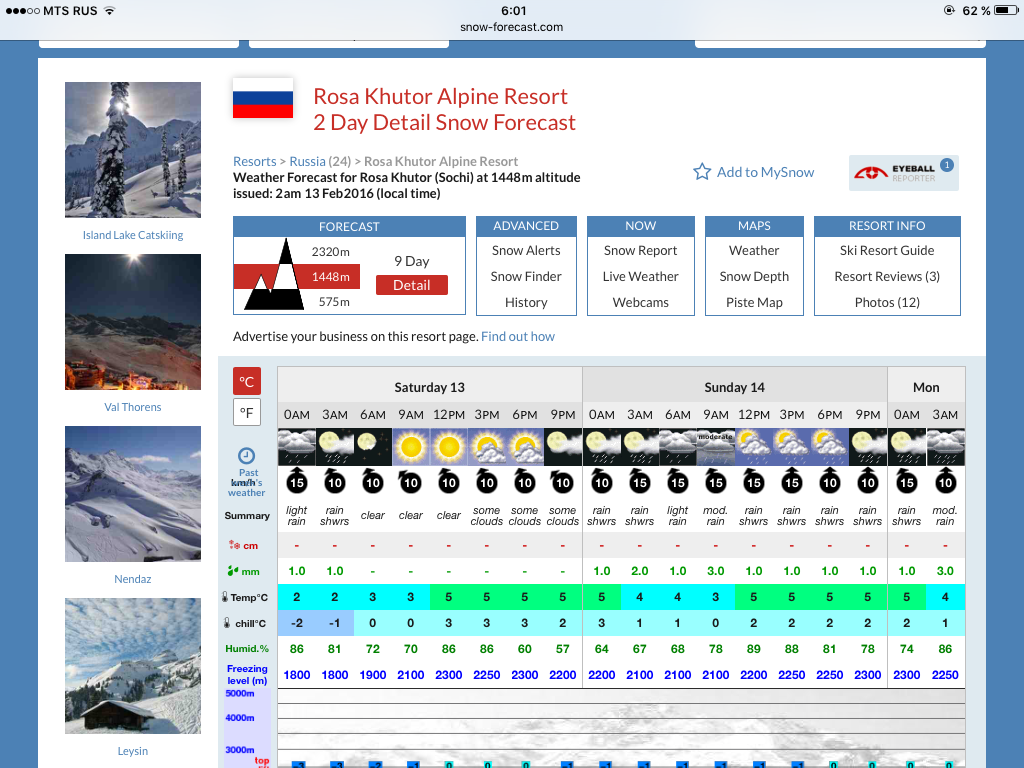Click Leysin caption link
Viewport: 1024px width, 768px height.
pyautogui.click(x=133, y=751)
